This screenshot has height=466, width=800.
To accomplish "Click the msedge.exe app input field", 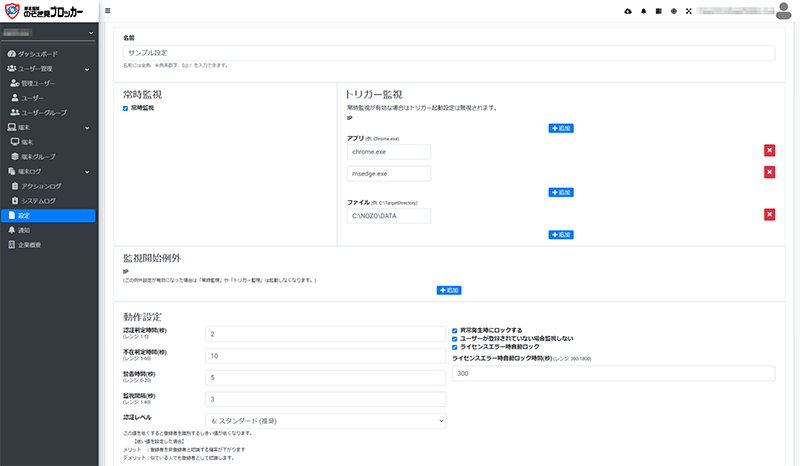I will pyautogui.click(x=389, y=174).
